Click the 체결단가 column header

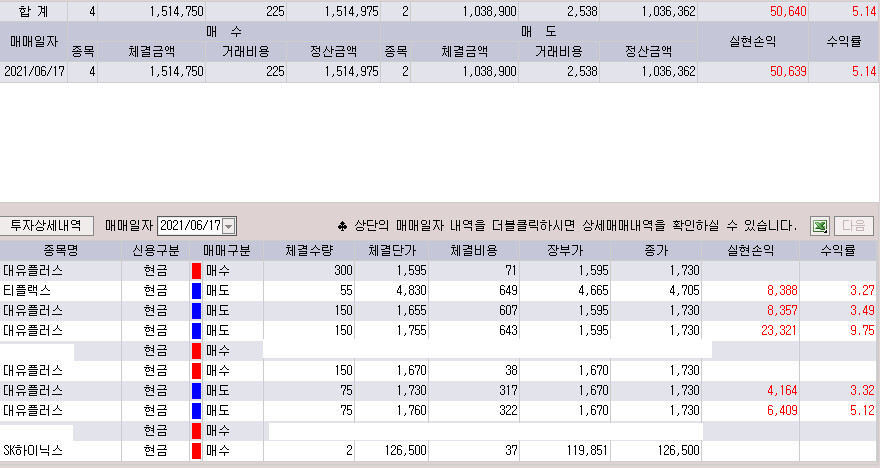coord(392,250)
